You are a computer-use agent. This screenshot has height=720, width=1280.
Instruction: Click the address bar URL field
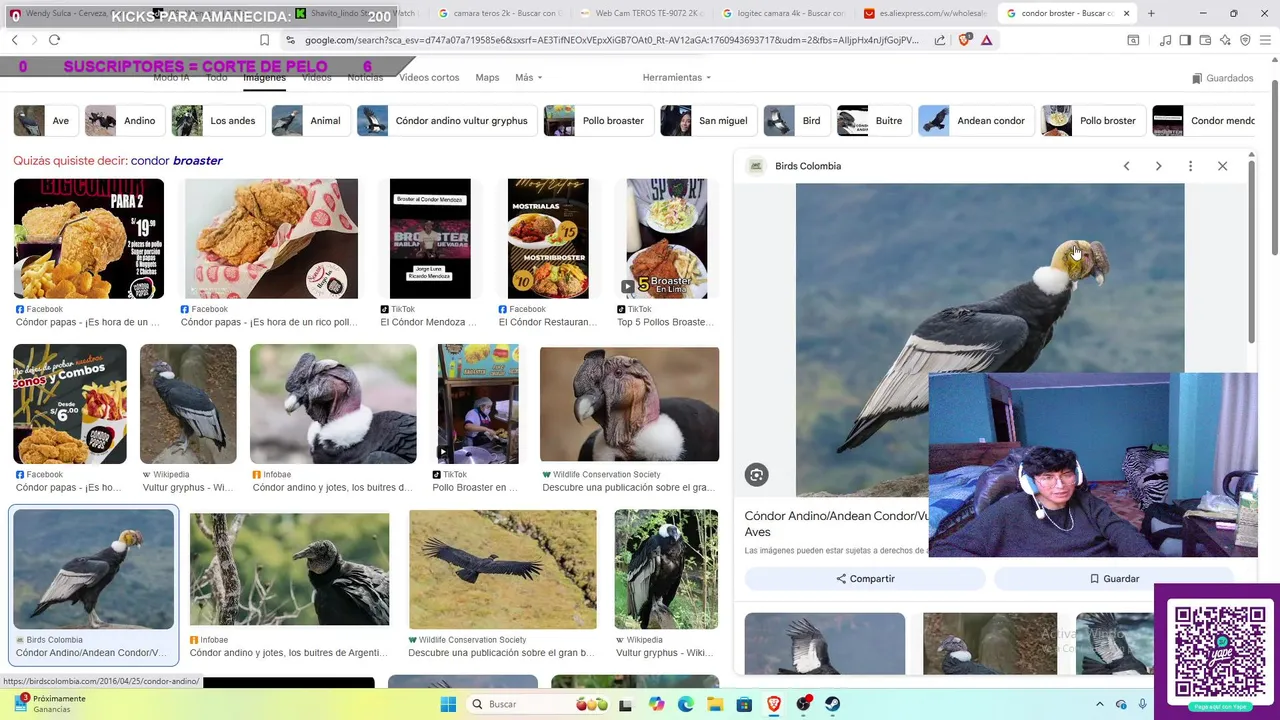[x=610, y=40]
